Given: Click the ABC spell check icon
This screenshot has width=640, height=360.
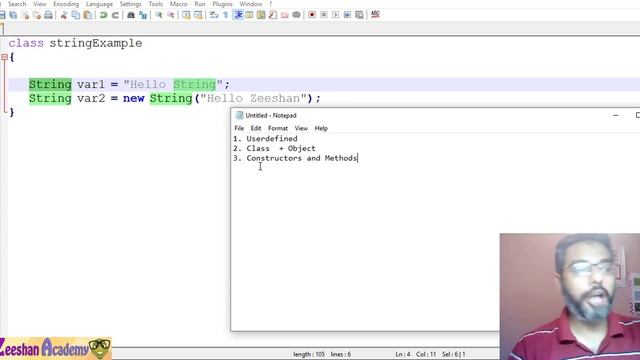Looking at the screenshot, I should point(375,15).
